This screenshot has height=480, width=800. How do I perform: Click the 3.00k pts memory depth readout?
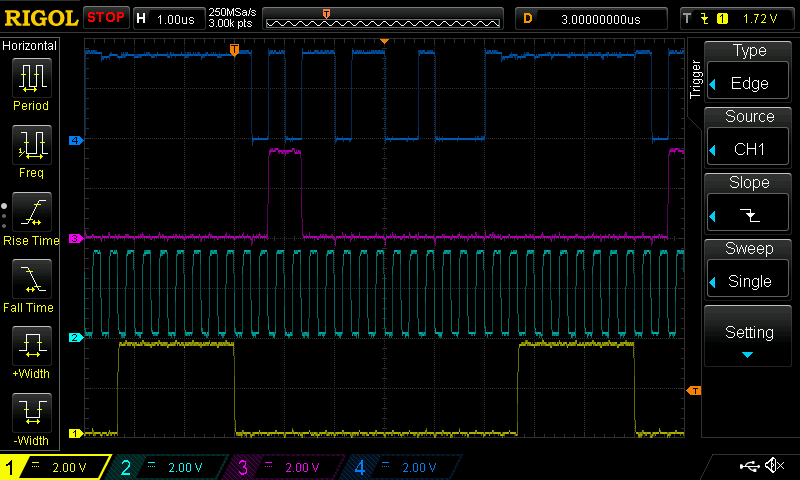coord(230,24)
